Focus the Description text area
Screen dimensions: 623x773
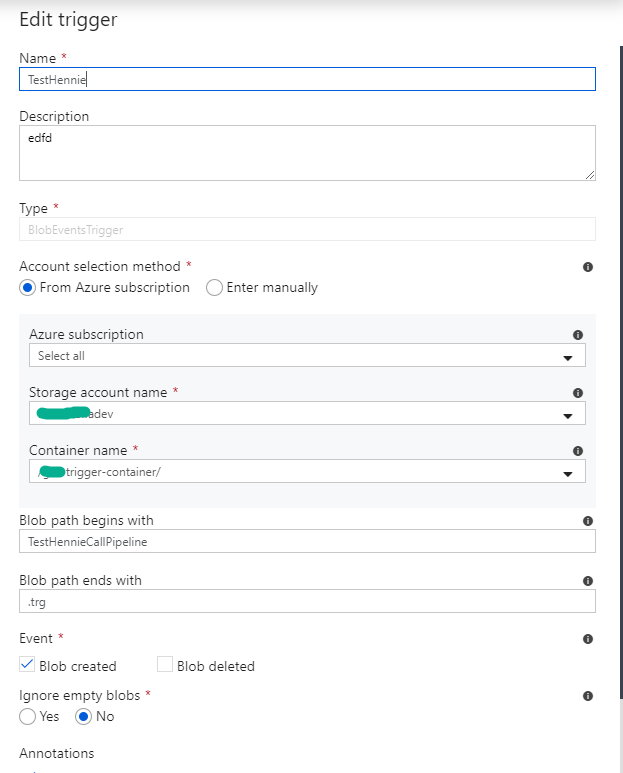click(307, 152)
